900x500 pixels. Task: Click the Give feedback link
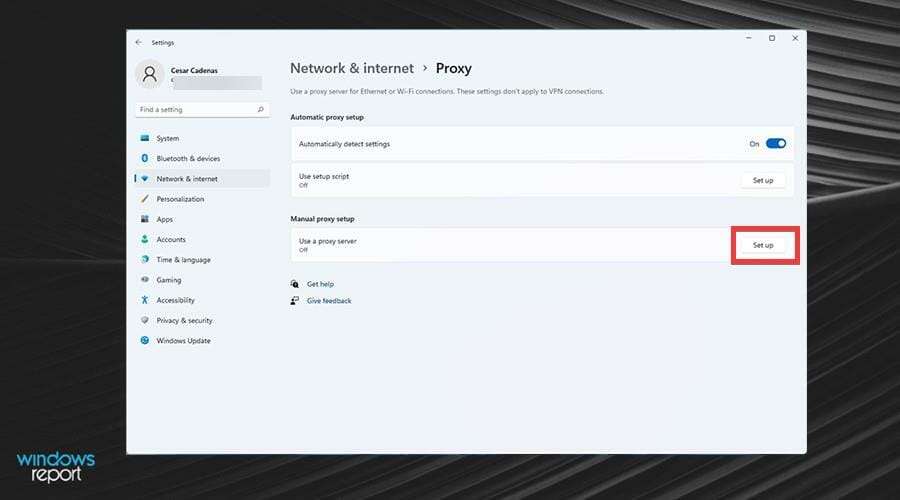(329, 301)
